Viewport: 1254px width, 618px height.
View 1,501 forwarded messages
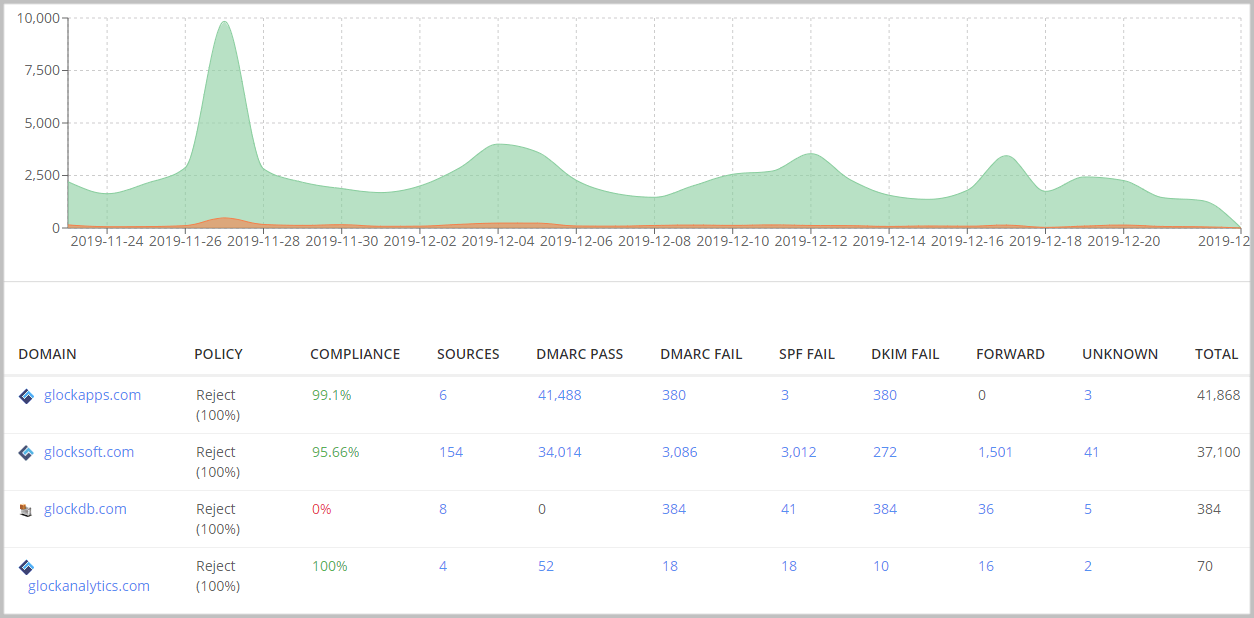995,452
